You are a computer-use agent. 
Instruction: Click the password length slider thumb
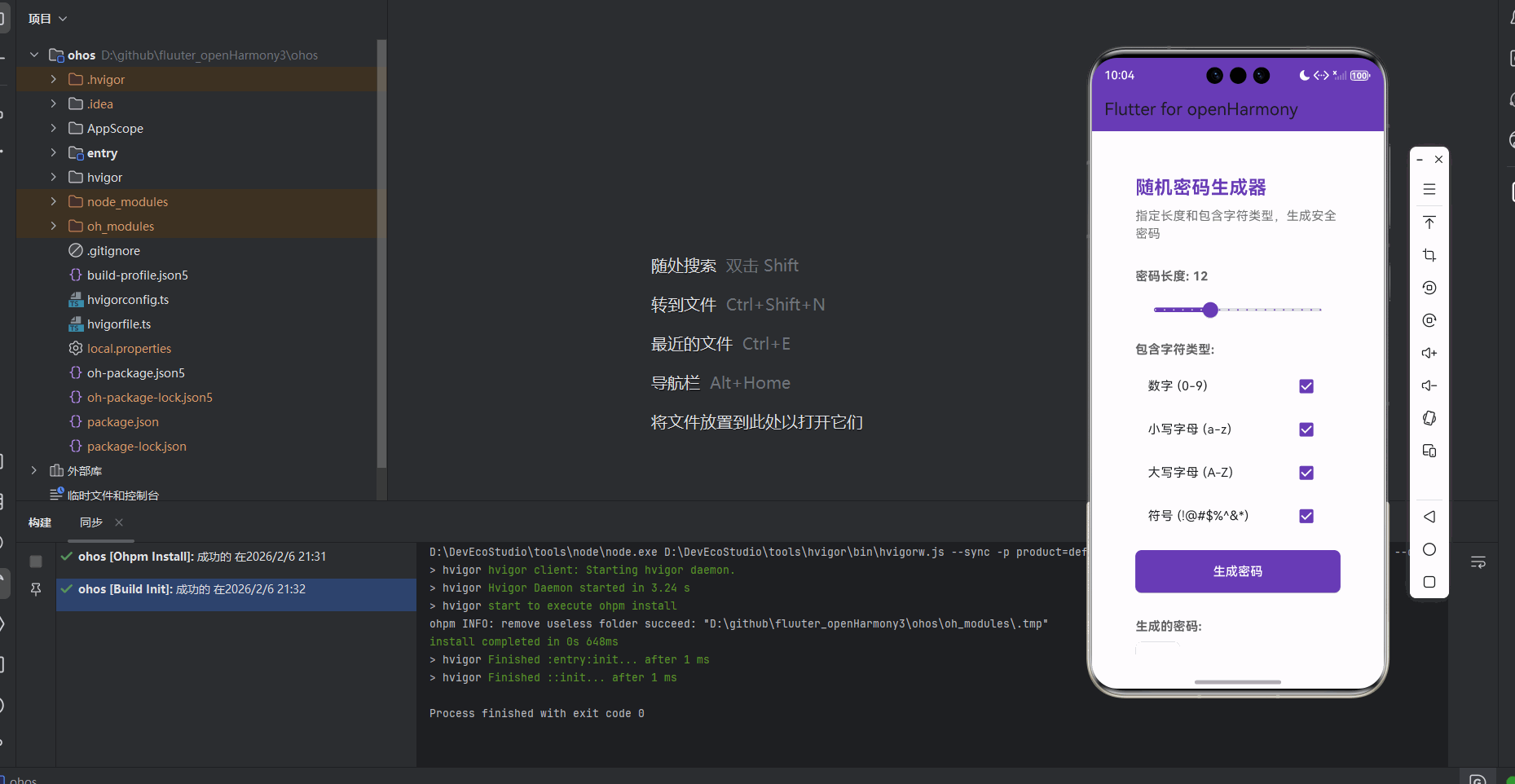[x=1210, y=310]
